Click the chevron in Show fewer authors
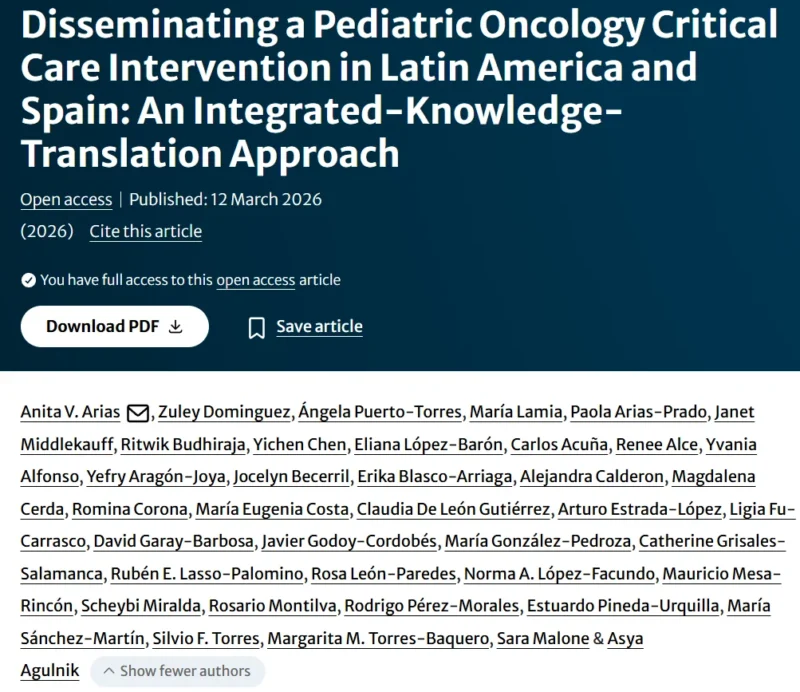The height and width of the screenshot is (692, 800). coord(109,671)
